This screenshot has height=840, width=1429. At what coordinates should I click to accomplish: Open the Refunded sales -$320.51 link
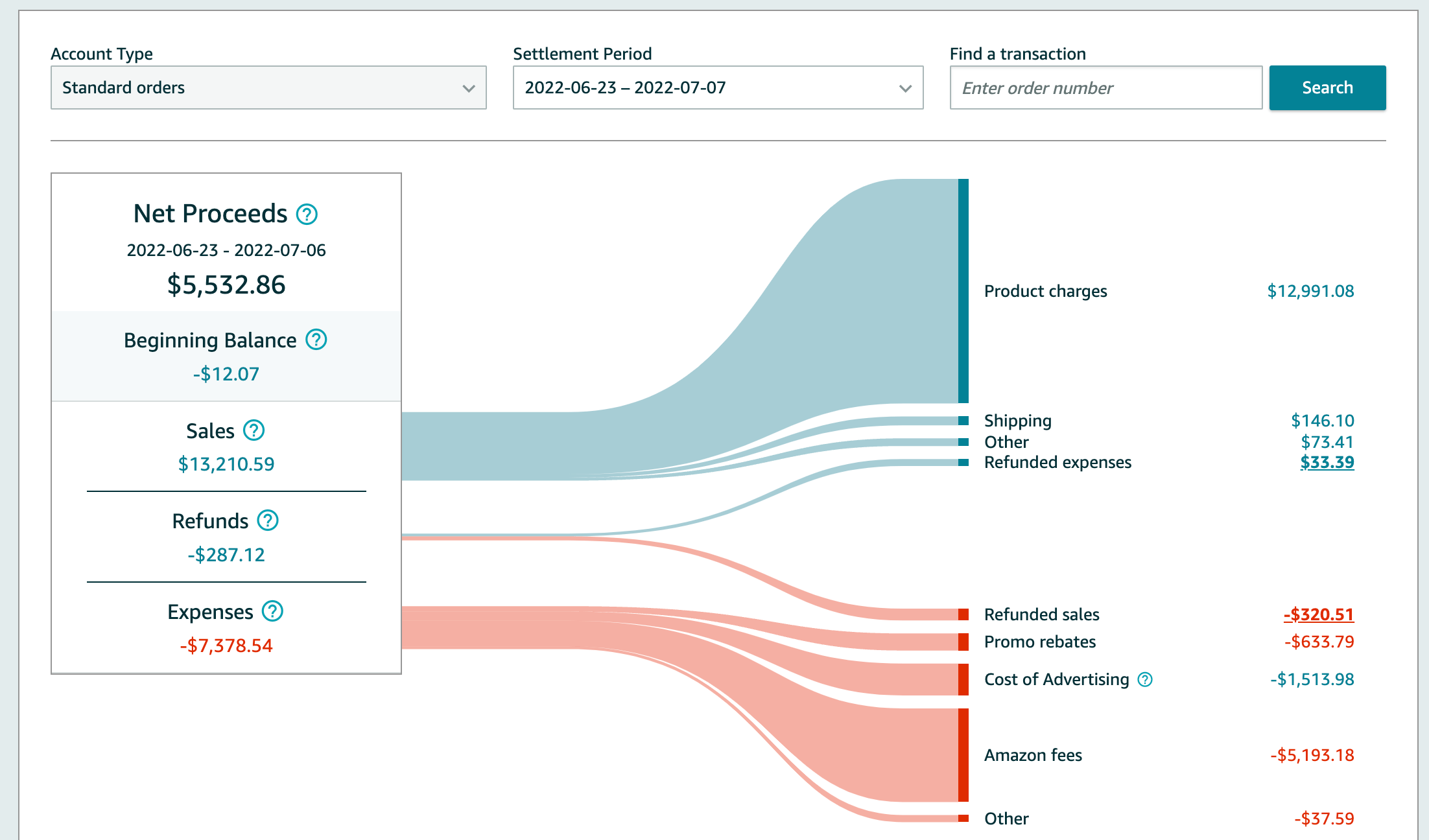[x=1319, y=614]
